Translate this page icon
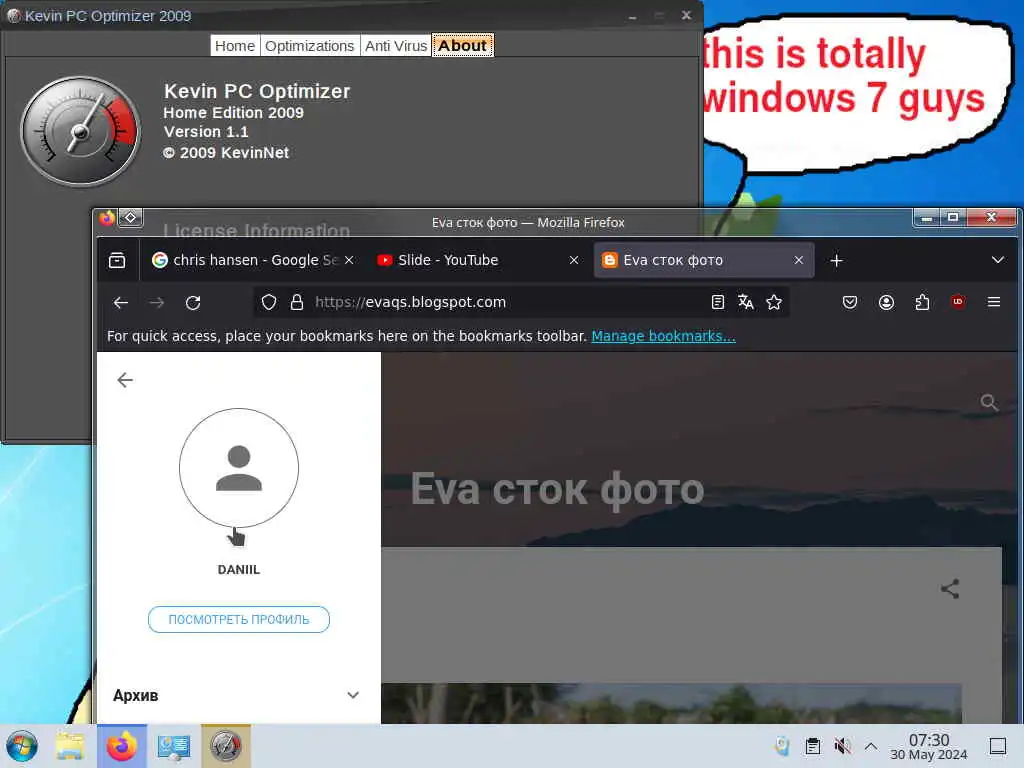Viewport: 1024px width, 768px height. 746,302
